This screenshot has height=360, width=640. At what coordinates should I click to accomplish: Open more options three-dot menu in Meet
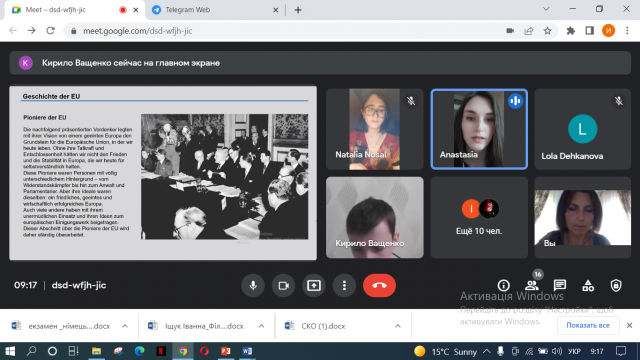344,285
